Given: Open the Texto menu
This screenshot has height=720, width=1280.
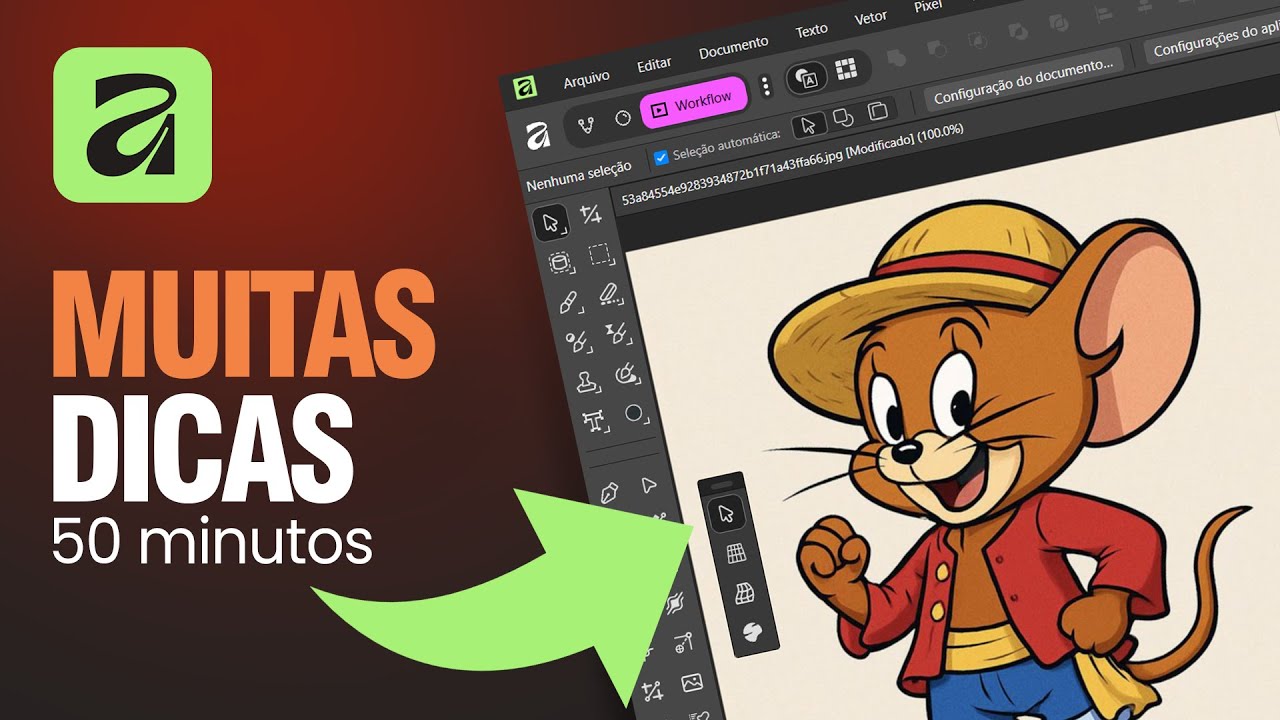Looking at the screenshot, I should pyautogui.click(x=811, y=30).
